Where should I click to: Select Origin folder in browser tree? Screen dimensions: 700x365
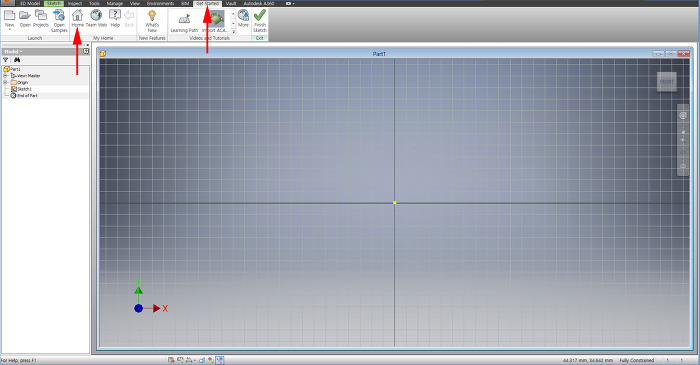point(19,83)
